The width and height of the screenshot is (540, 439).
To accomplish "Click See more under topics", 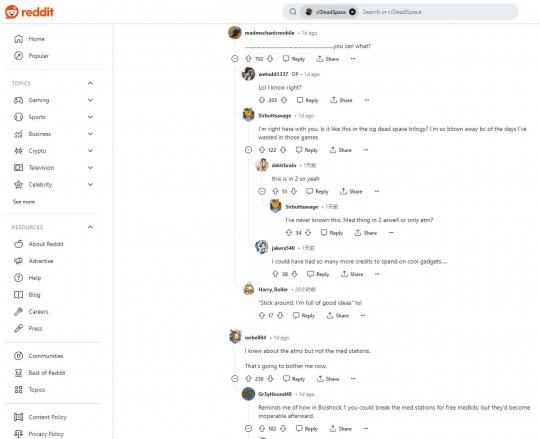I will click(24, 202).
